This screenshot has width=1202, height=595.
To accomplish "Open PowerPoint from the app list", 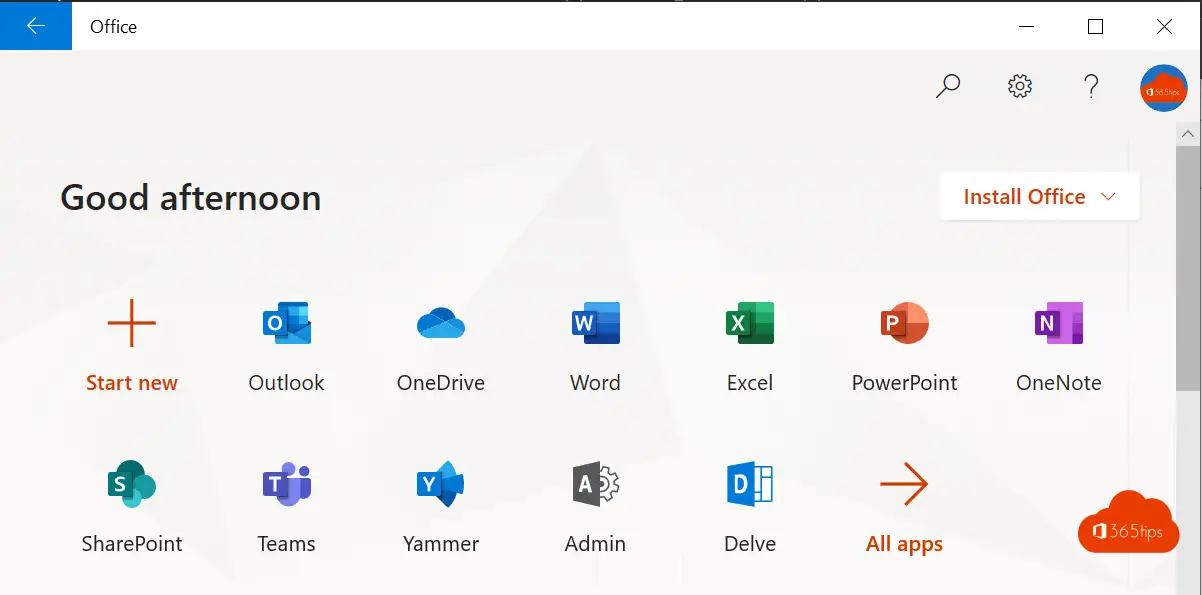I will (x=904, y=324).
